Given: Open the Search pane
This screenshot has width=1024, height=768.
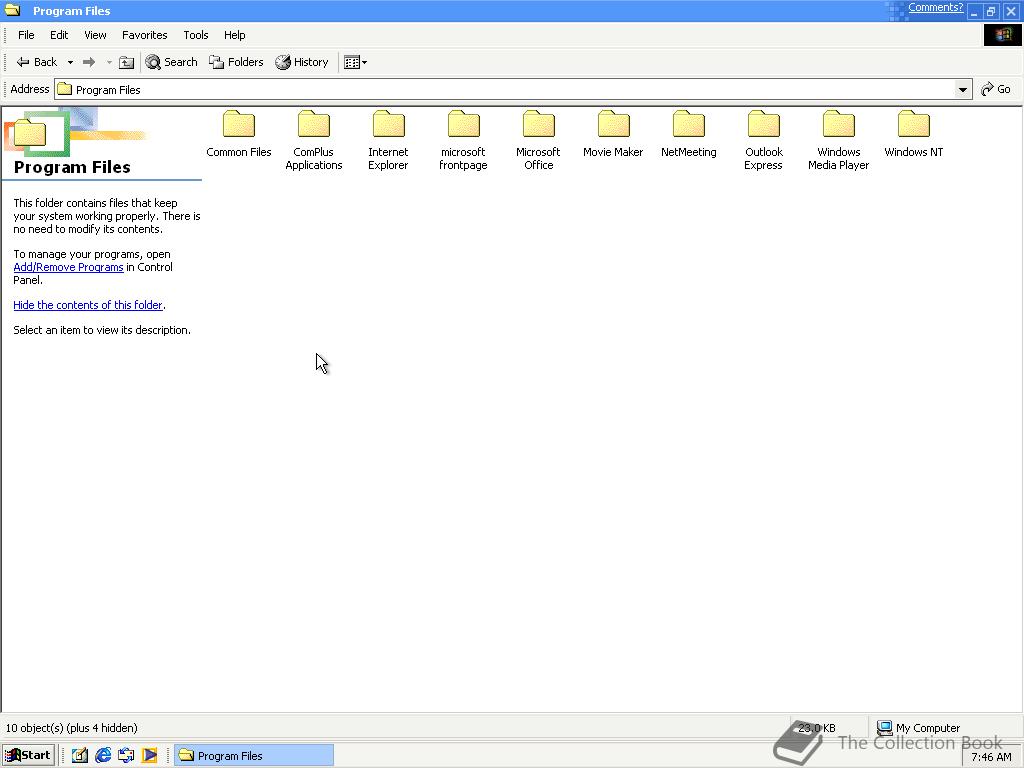Looking at the screenshot, I should pyautogui.click(x=171, y=62).
